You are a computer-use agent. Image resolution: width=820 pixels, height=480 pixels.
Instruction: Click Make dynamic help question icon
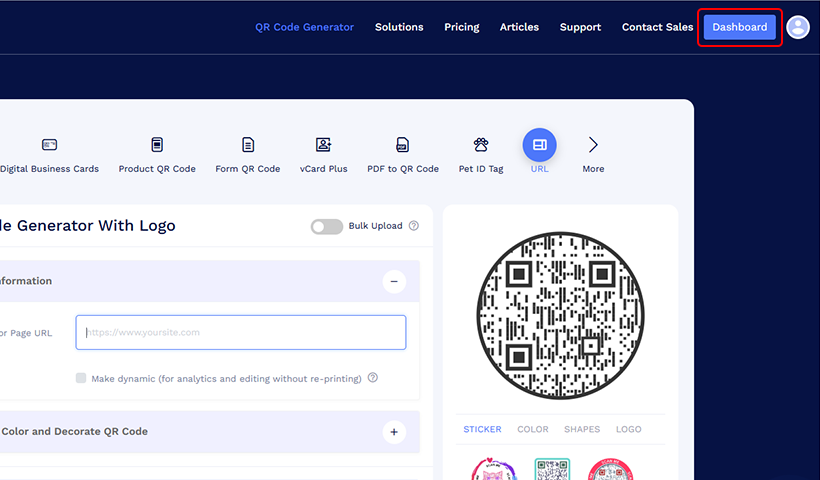tap(373, 378)
